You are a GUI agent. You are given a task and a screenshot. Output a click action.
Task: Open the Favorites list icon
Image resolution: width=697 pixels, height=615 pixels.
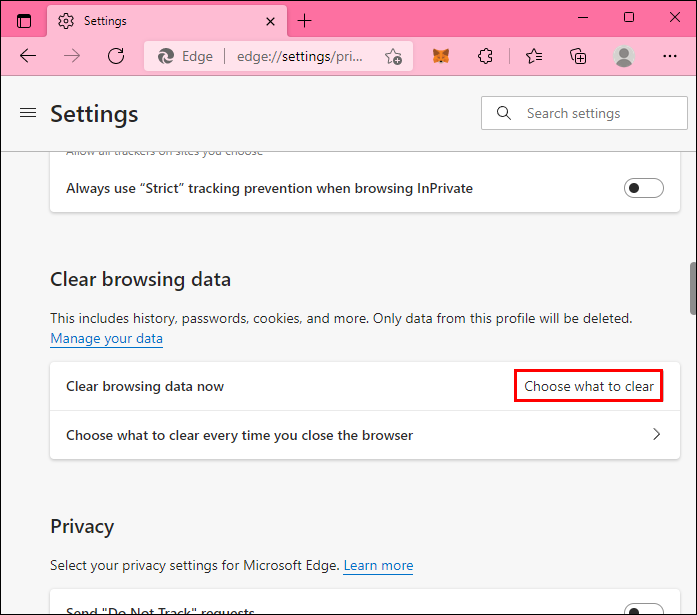click(x=534, y=56)
